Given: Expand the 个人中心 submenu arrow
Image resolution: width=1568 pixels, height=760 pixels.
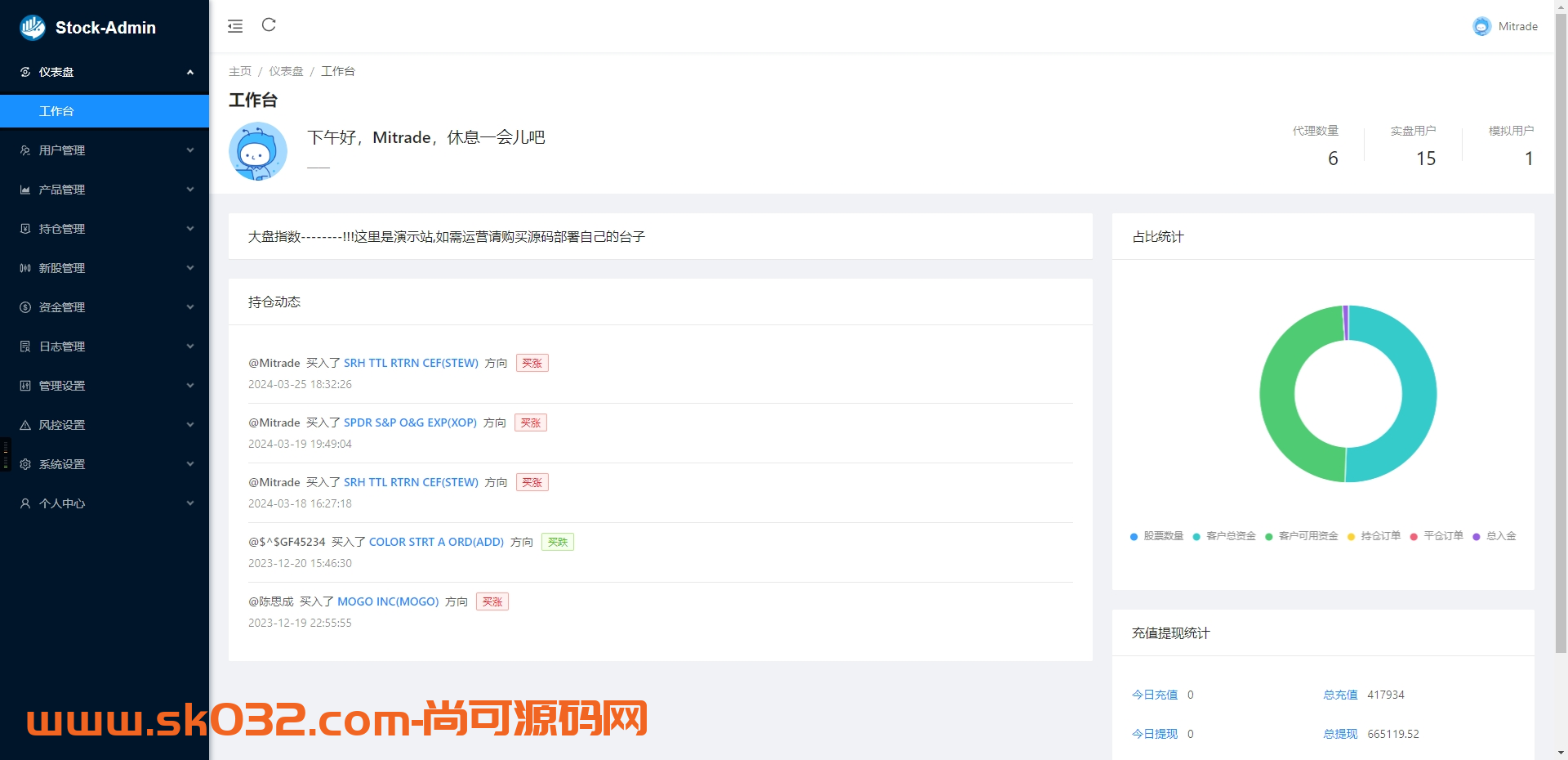Looking at the screenshot, I should [x=190, y=503].
